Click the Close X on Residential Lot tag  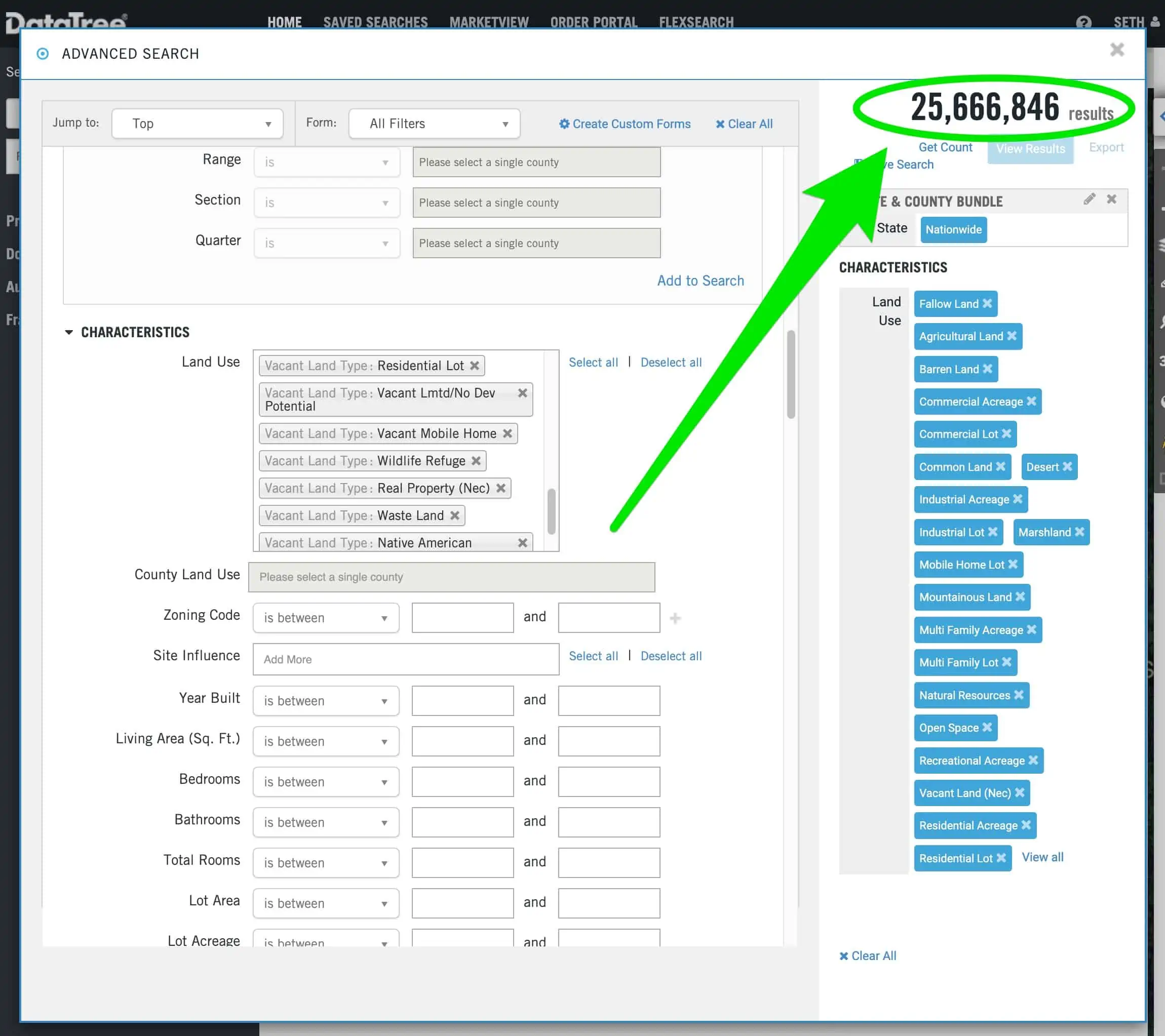pos(1001,858)
